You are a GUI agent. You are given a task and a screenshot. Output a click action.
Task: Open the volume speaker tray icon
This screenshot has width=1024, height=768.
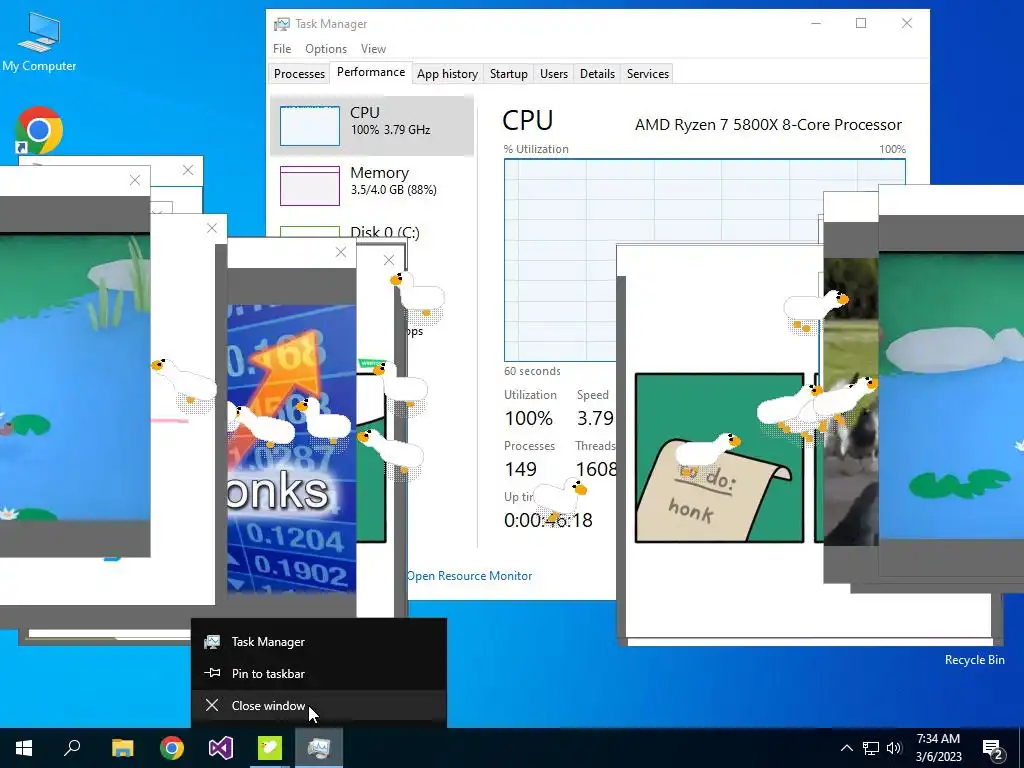pos(894,748)
